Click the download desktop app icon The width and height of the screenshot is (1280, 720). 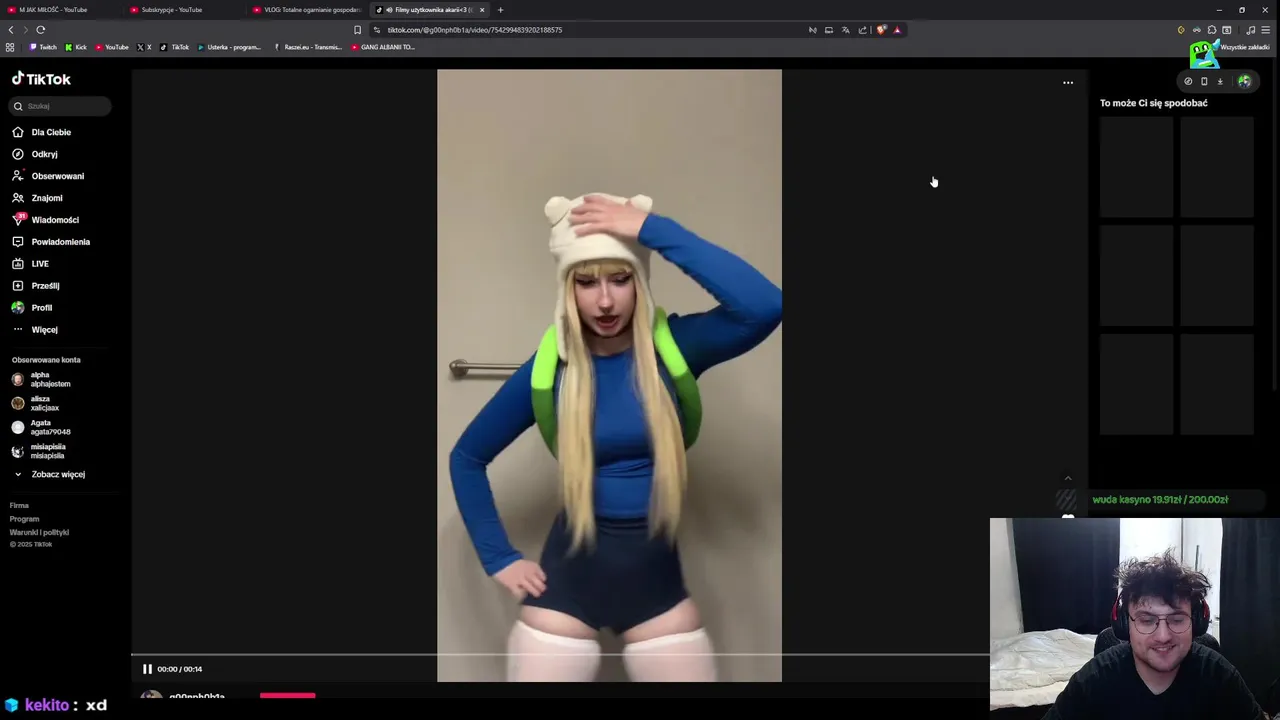tap(1220, 82)
